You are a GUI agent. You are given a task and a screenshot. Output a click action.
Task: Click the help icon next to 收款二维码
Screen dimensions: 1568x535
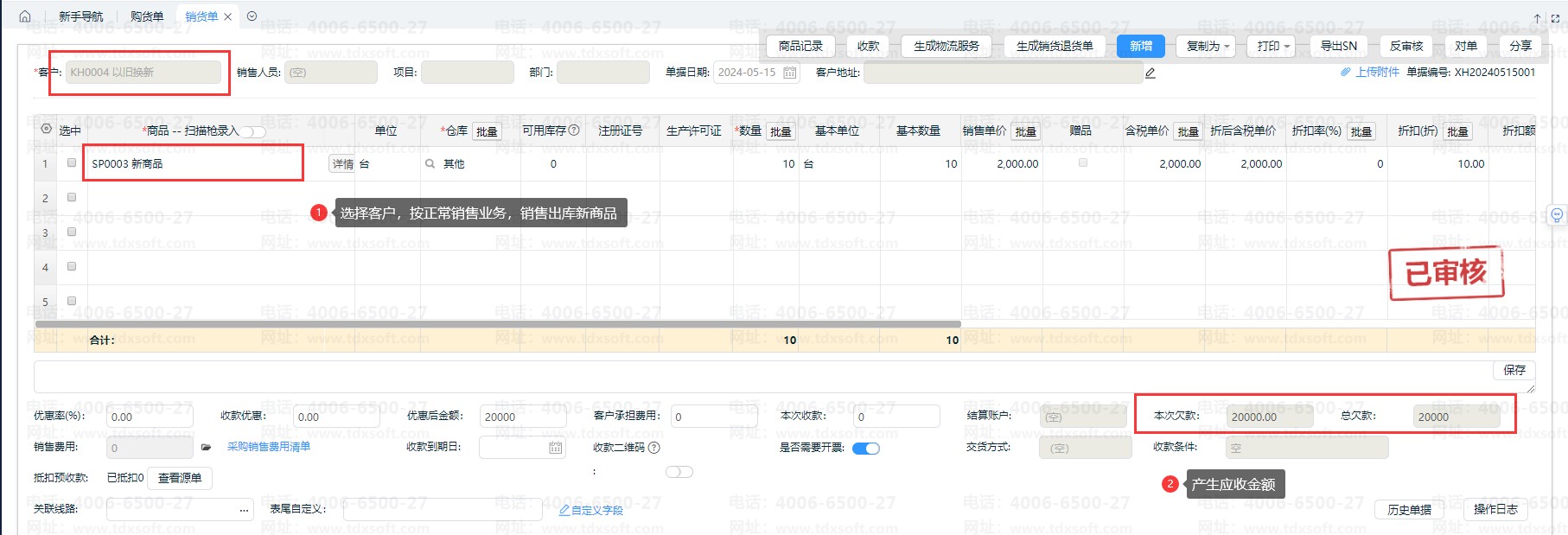654,448
